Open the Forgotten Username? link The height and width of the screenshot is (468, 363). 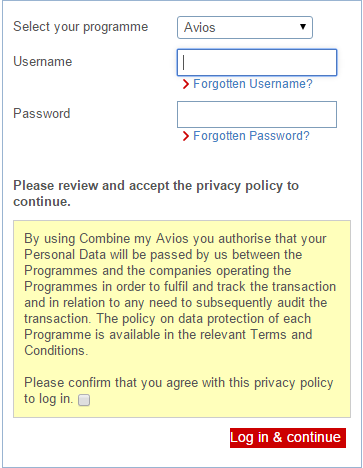(253, 84)
